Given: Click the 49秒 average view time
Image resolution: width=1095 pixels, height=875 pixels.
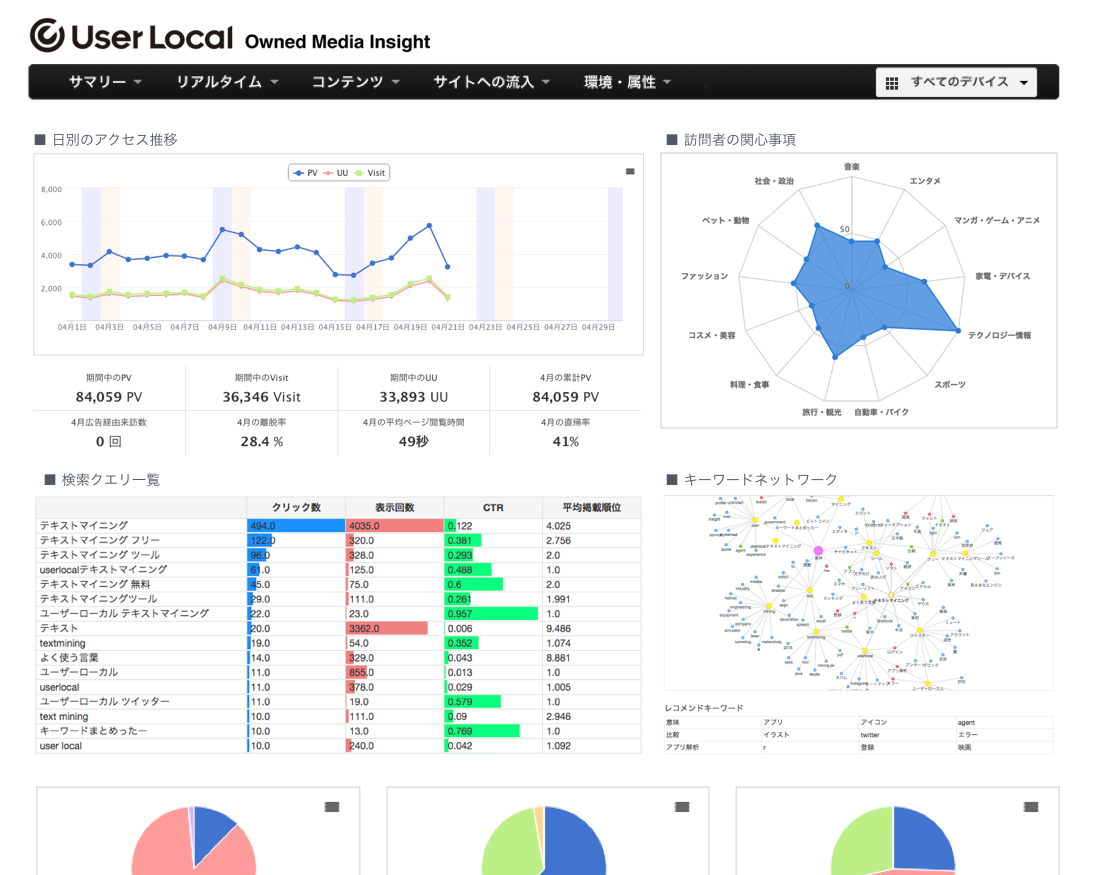Looking at the screenshot, I should point(413,441).
